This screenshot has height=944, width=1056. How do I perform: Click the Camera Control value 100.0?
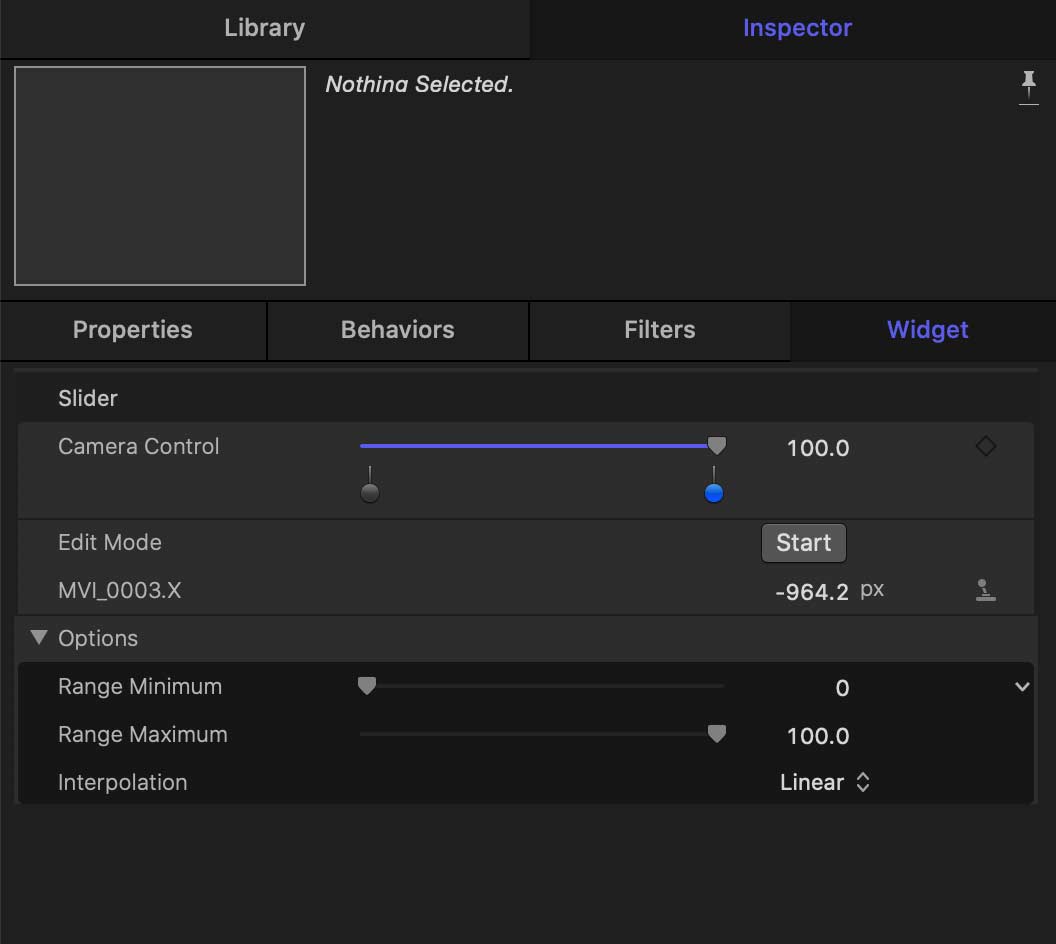(818, 448)
